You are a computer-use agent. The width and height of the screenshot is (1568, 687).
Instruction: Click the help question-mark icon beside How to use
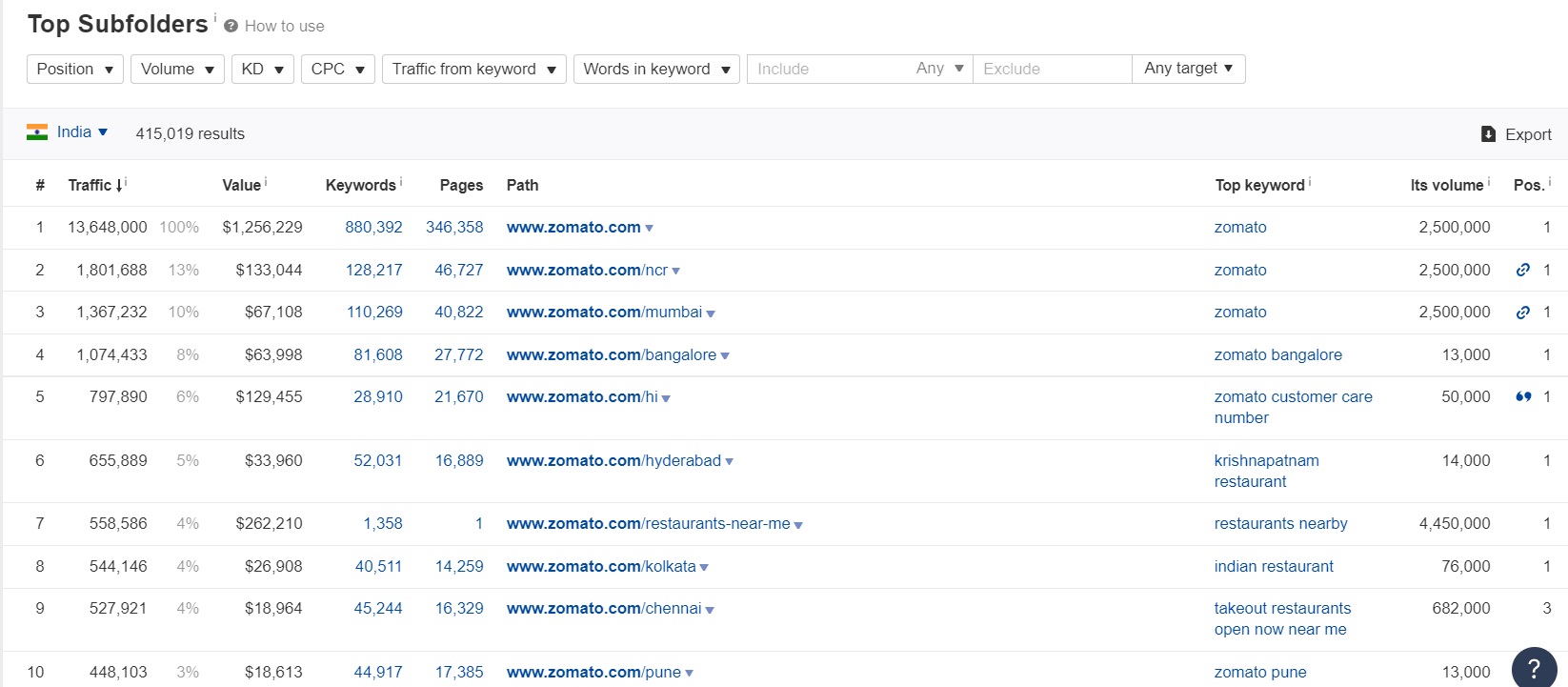[x=231, y=27]
